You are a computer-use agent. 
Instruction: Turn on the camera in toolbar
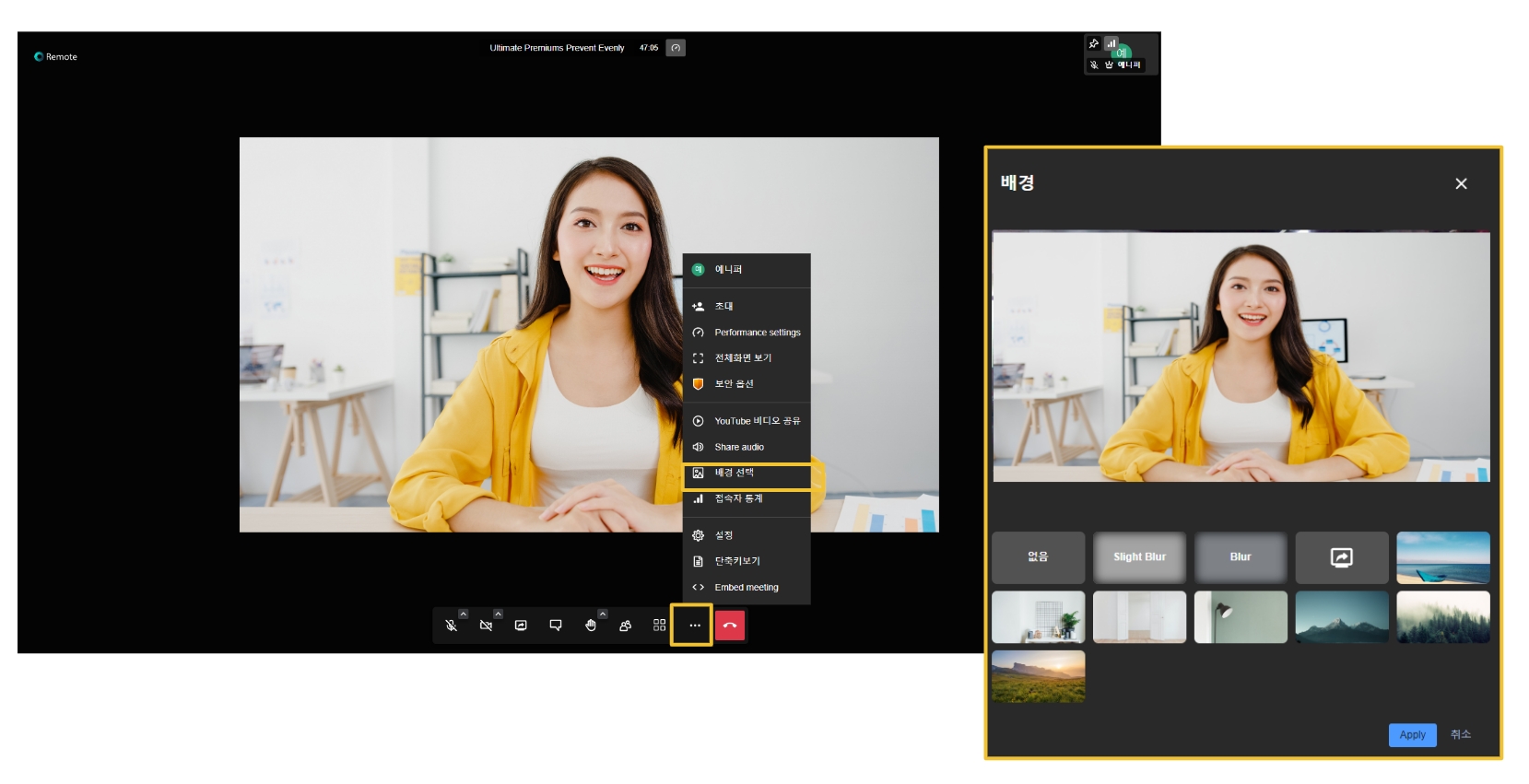(x=486, y=626)
